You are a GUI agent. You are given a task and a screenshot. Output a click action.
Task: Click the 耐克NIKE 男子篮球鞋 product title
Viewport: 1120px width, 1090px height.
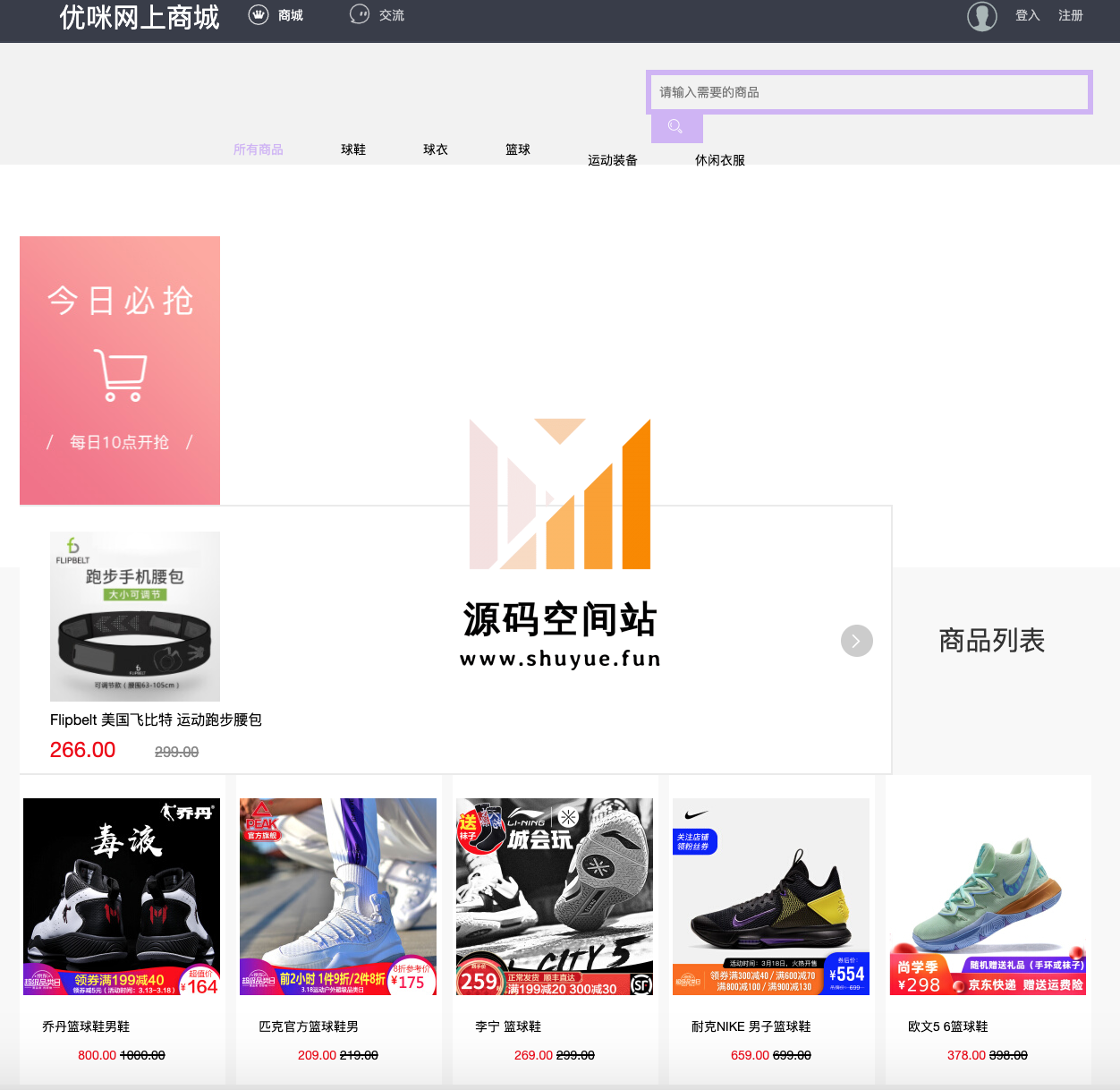pos(751,1026)
